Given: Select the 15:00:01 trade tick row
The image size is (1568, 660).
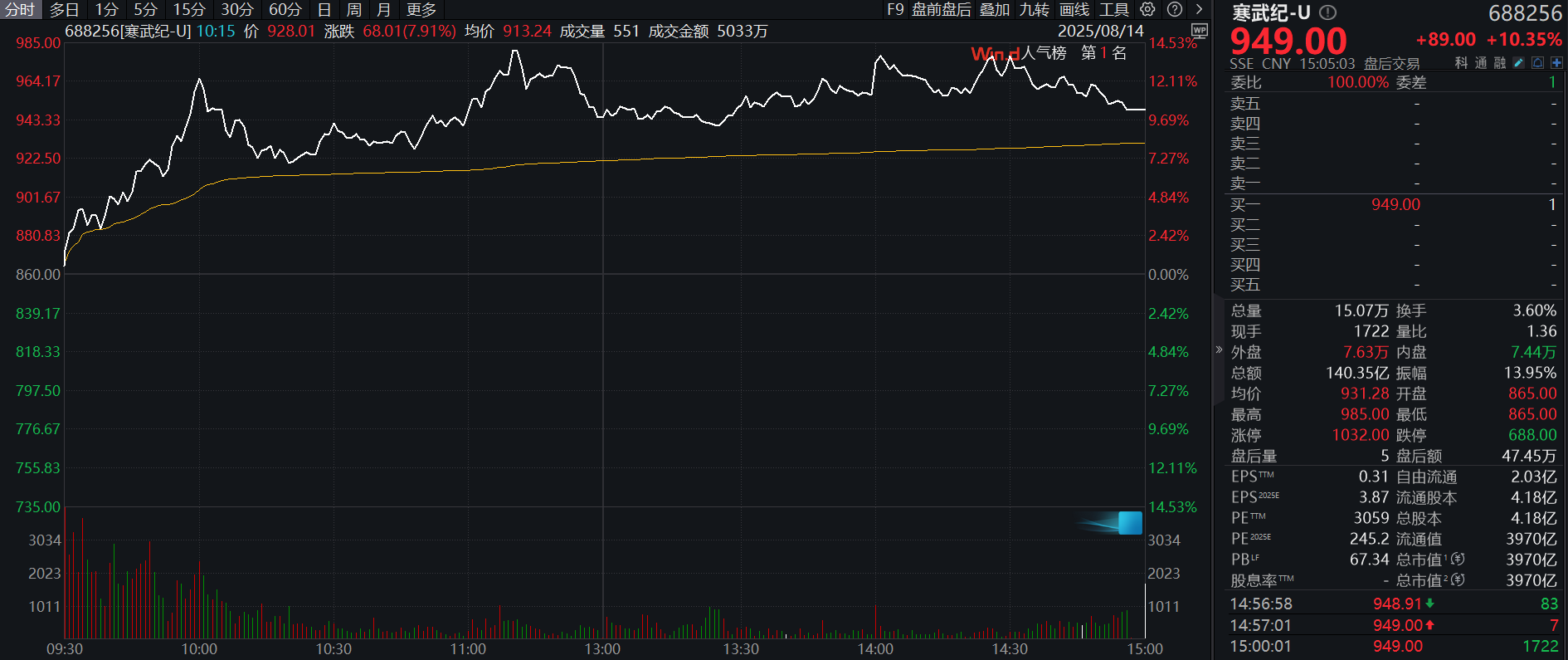Looking at the screenshot, I should 1393,646.
